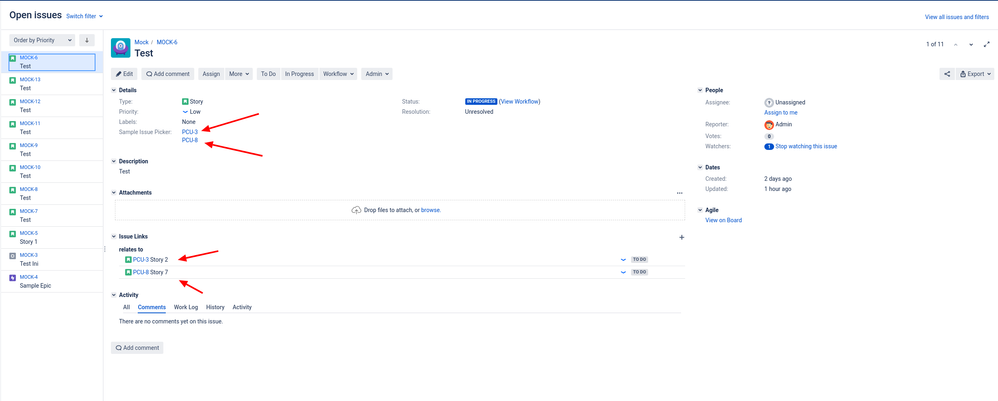Click the MOCK-3 Test Ini issue type icon
This screenshot has width=998, height=401.
click(13, 256)
